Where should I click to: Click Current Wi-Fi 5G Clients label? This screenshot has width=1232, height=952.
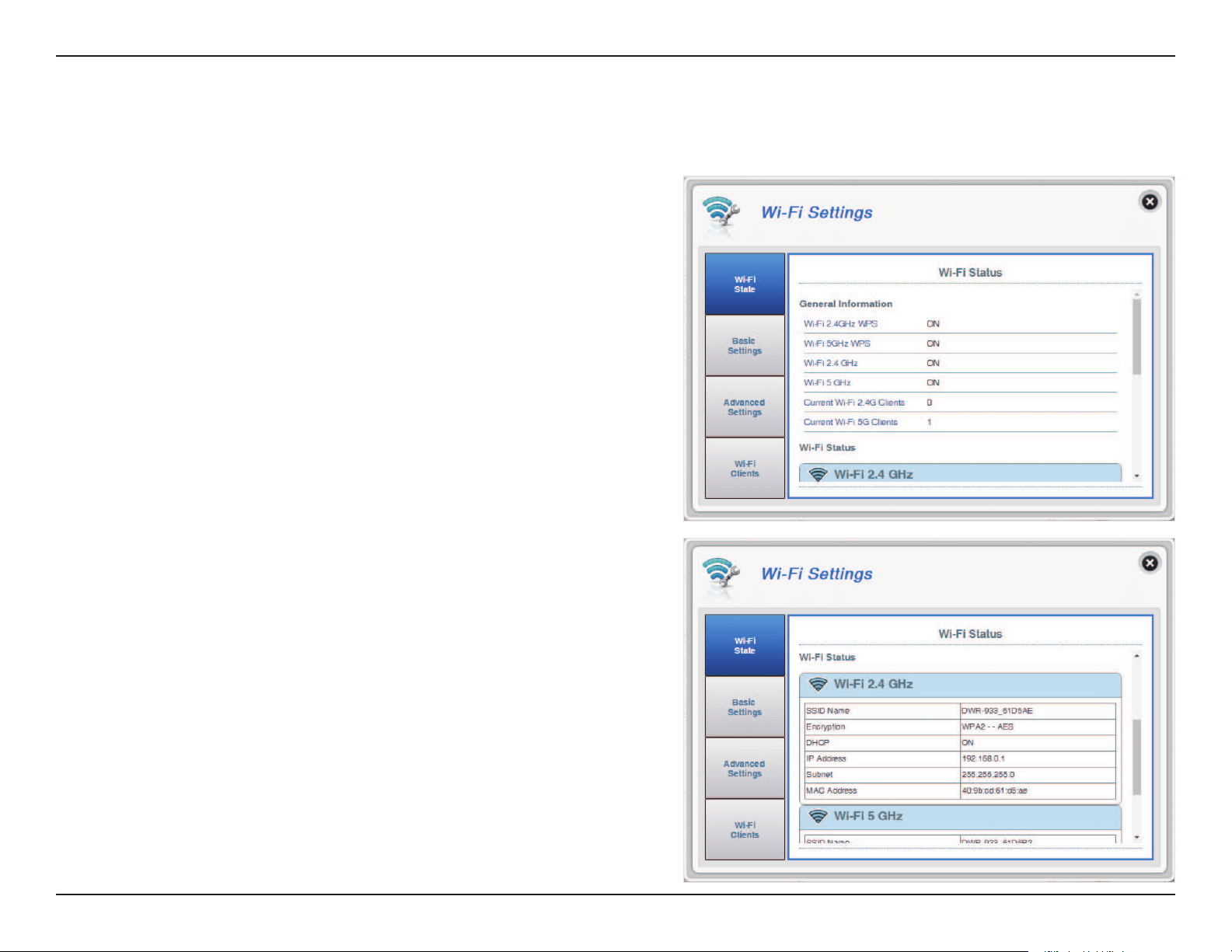coord(850,422)
